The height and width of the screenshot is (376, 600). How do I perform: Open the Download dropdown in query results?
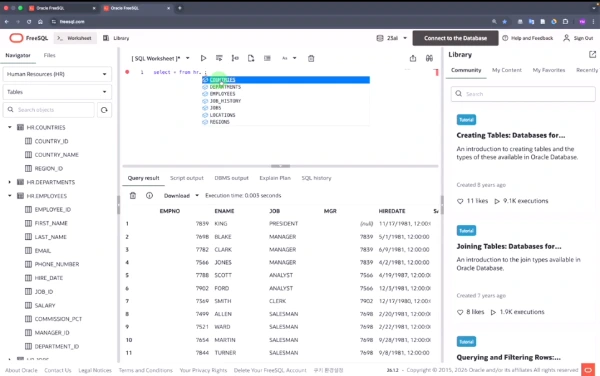[x=181, y=195]
